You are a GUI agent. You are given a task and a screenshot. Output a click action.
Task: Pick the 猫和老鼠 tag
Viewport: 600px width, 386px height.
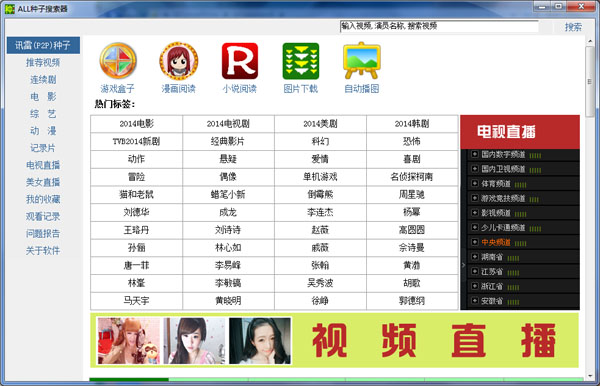(x=137, y=194)
